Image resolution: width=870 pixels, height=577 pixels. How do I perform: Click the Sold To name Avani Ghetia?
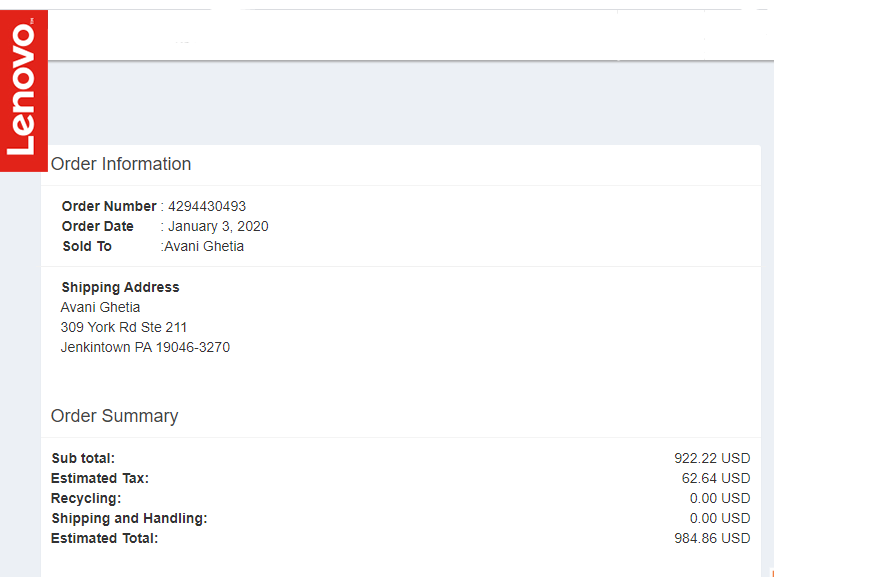[x=204, y=246]
